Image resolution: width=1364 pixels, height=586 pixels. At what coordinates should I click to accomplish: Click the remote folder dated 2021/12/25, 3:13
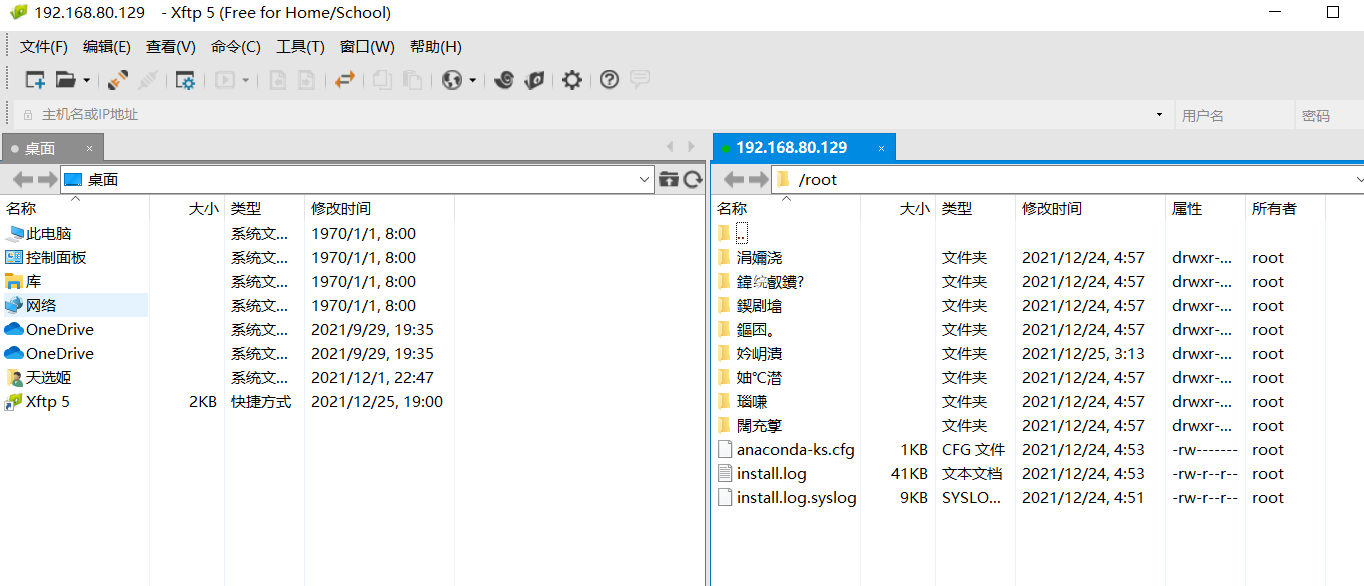click(760, 353)
